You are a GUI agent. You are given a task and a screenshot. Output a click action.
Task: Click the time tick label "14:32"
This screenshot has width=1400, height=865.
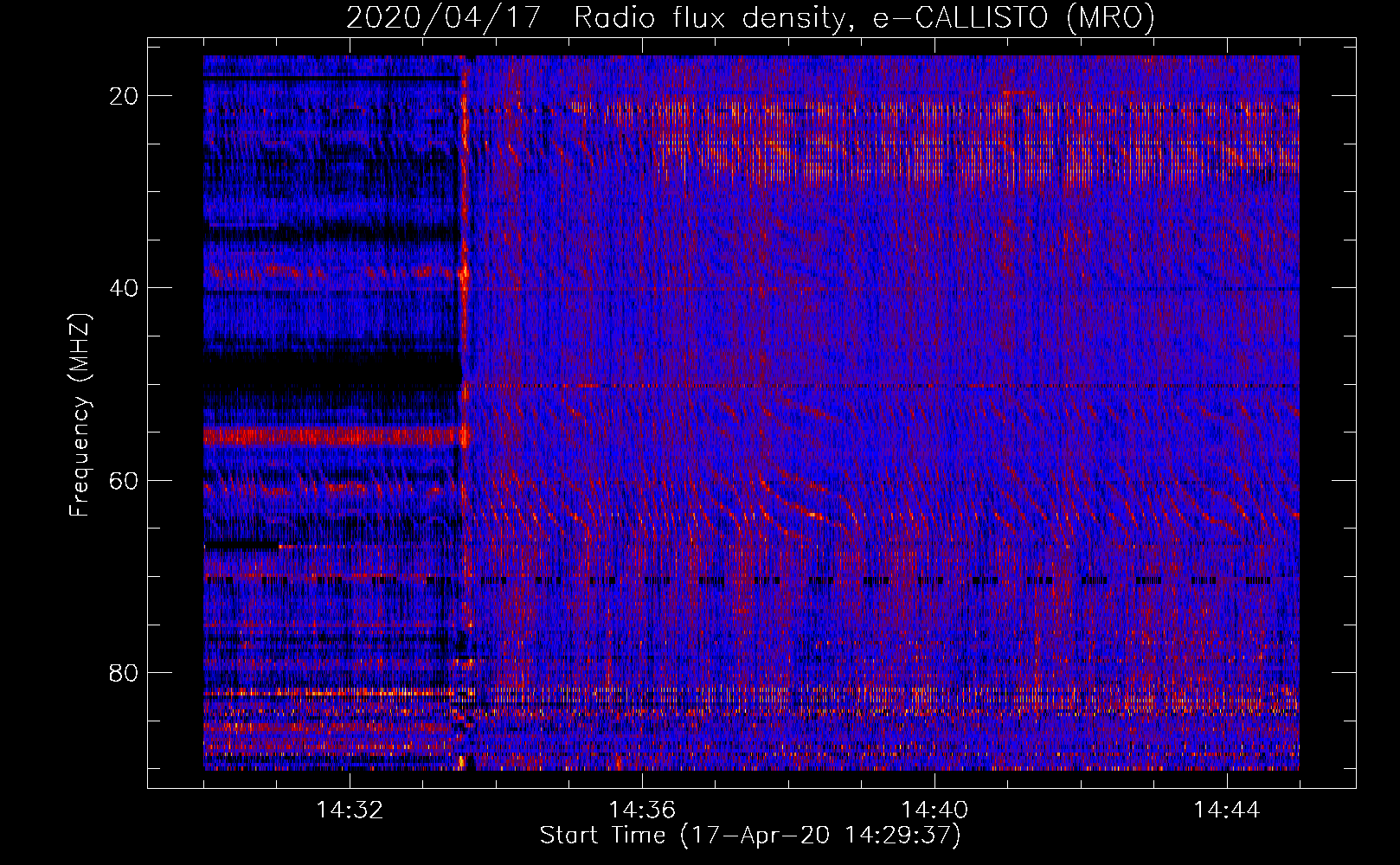pos(350,811)
